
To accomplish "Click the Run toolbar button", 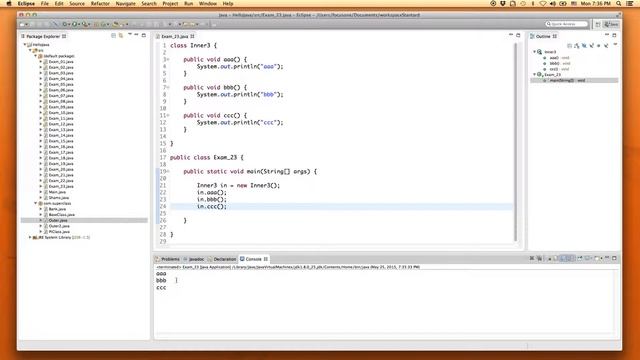I will [74, 24].
